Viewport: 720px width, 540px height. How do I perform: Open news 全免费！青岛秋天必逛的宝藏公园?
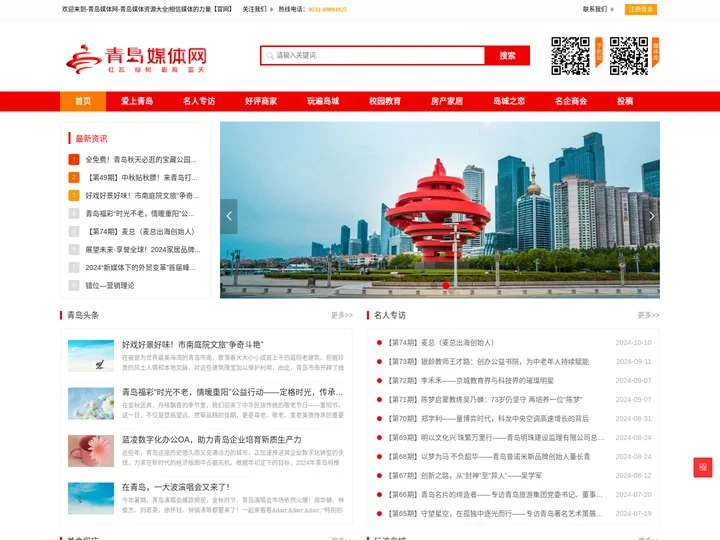click(141, 159)
